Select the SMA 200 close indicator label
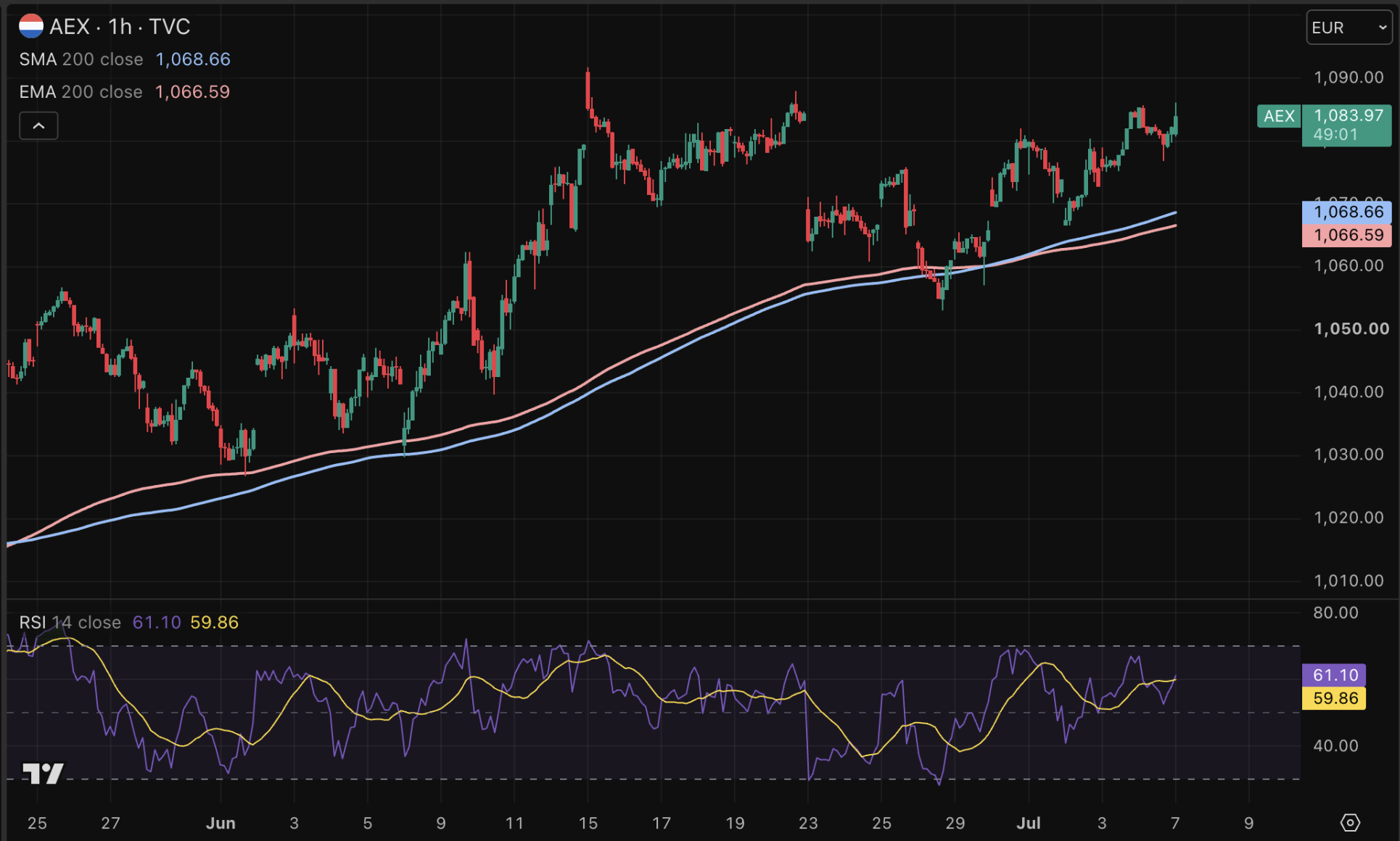The height and width of the screenshot is (841, 1400). pyautogui.click(x=81, y=59)
